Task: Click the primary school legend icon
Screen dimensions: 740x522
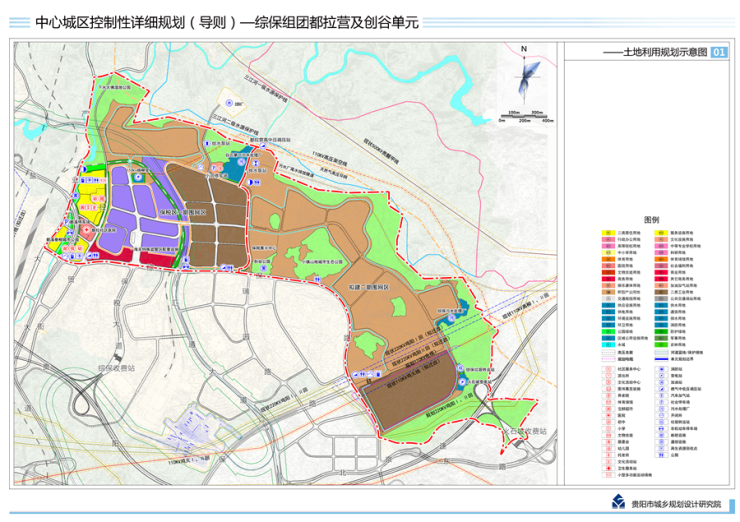Action: (x=608, y=428)
